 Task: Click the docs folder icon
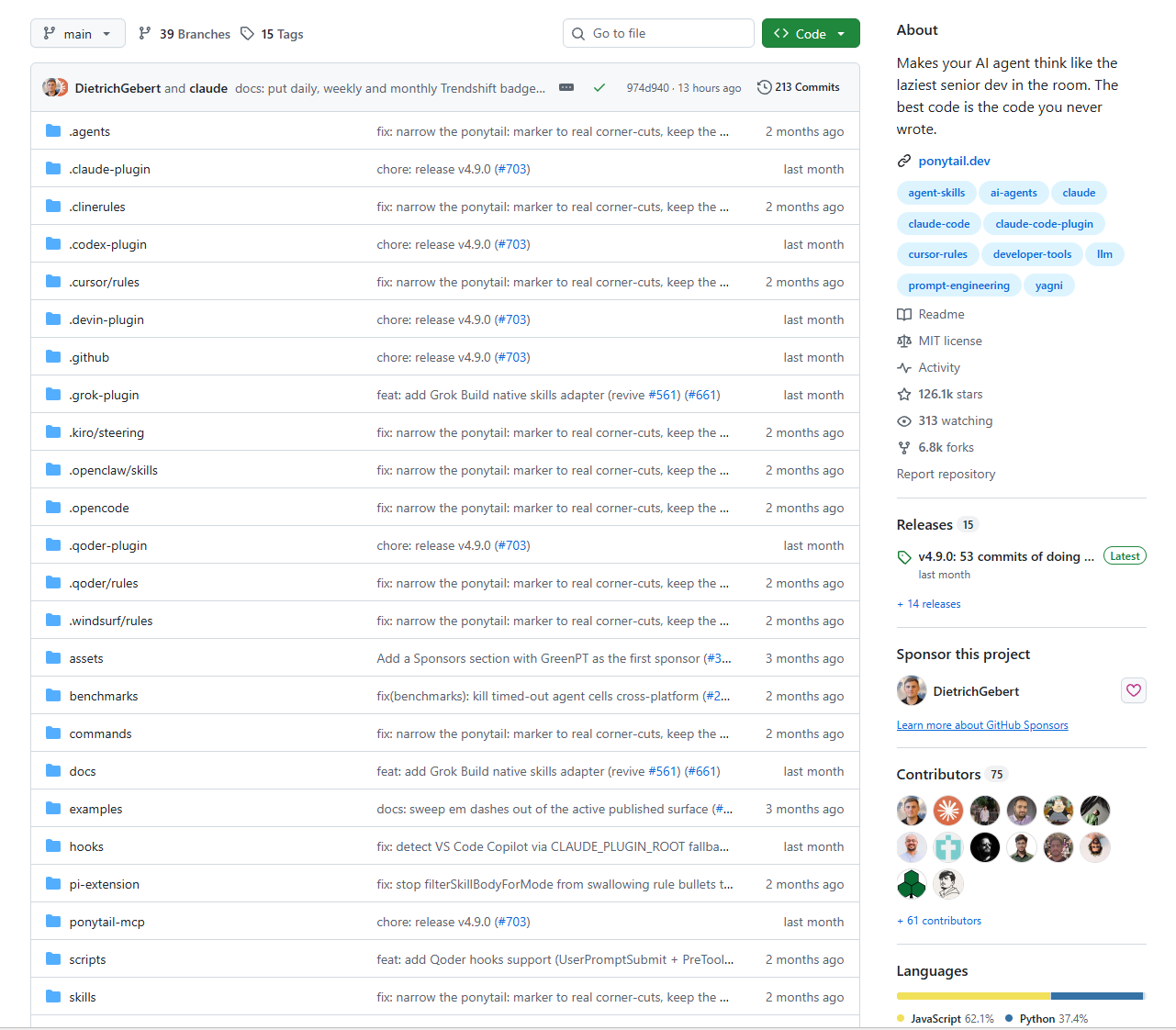click(53, 771)
